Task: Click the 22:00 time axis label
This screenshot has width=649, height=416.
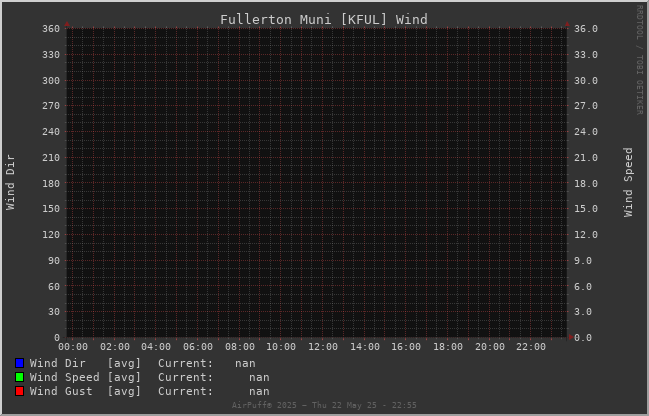Action: 531,346
